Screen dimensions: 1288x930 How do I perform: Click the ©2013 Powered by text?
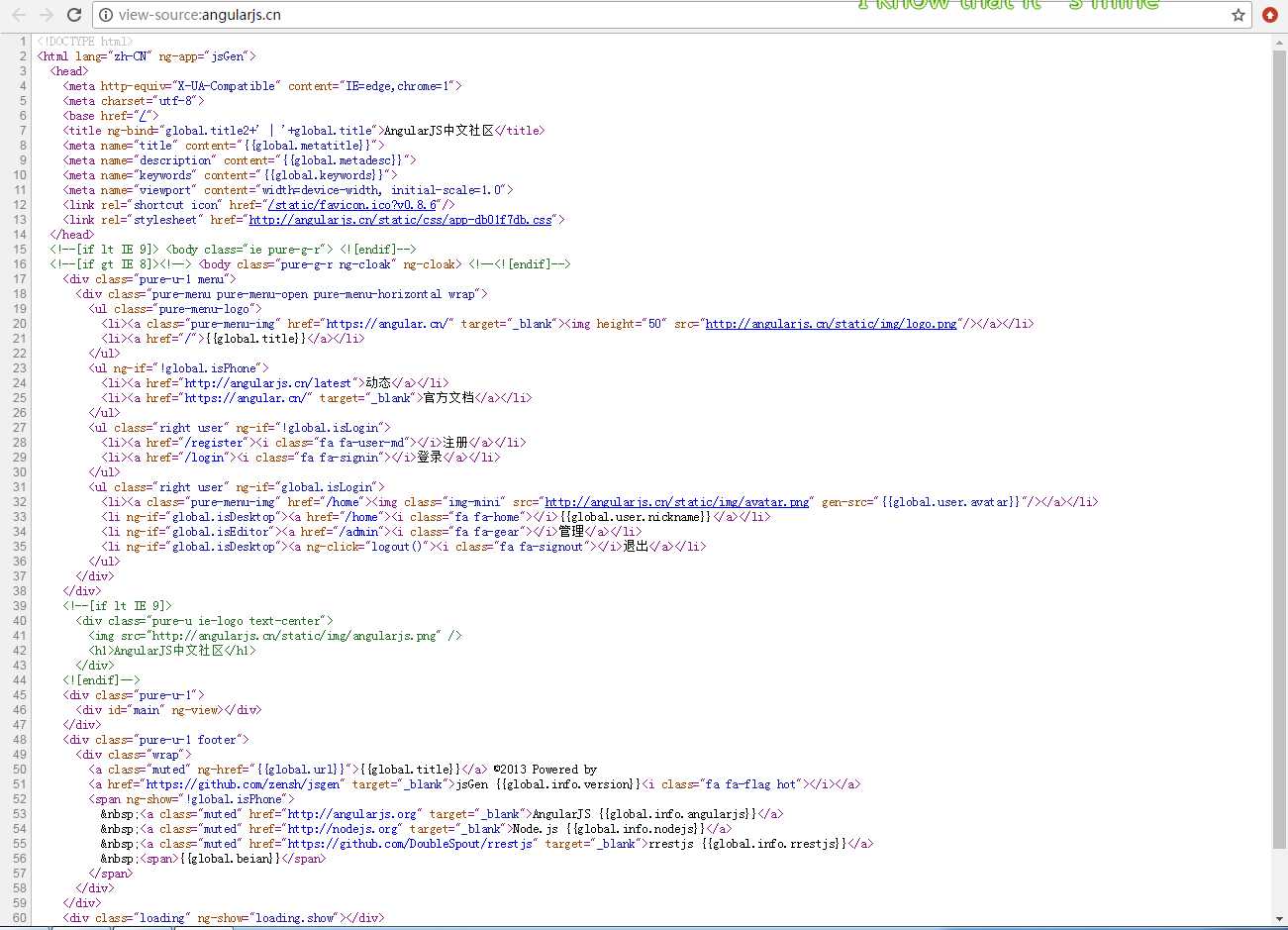coord(545,770)
